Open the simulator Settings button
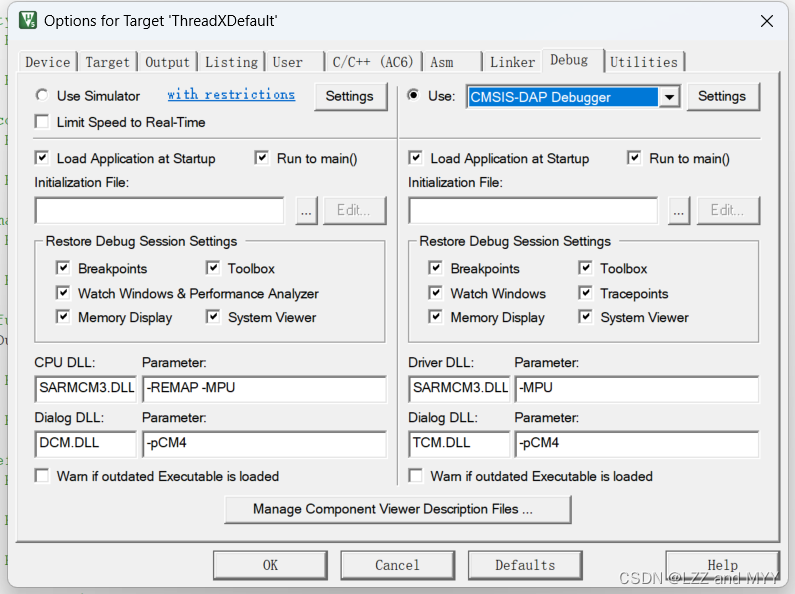 click(x=349, y=96)
